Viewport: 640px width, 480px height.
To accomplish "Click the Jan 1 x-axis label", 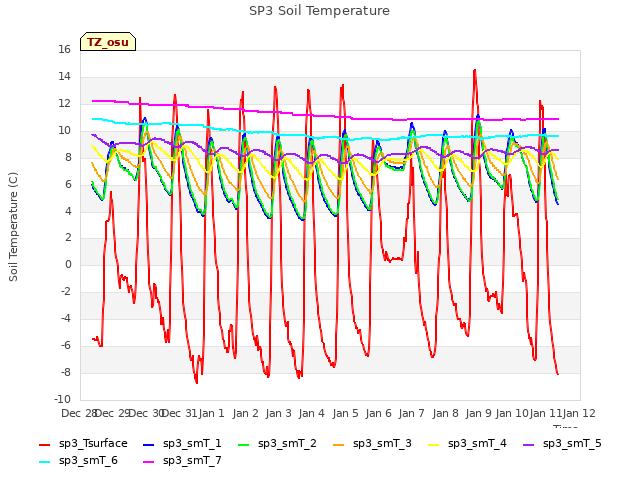I will [x=212, y=413].
